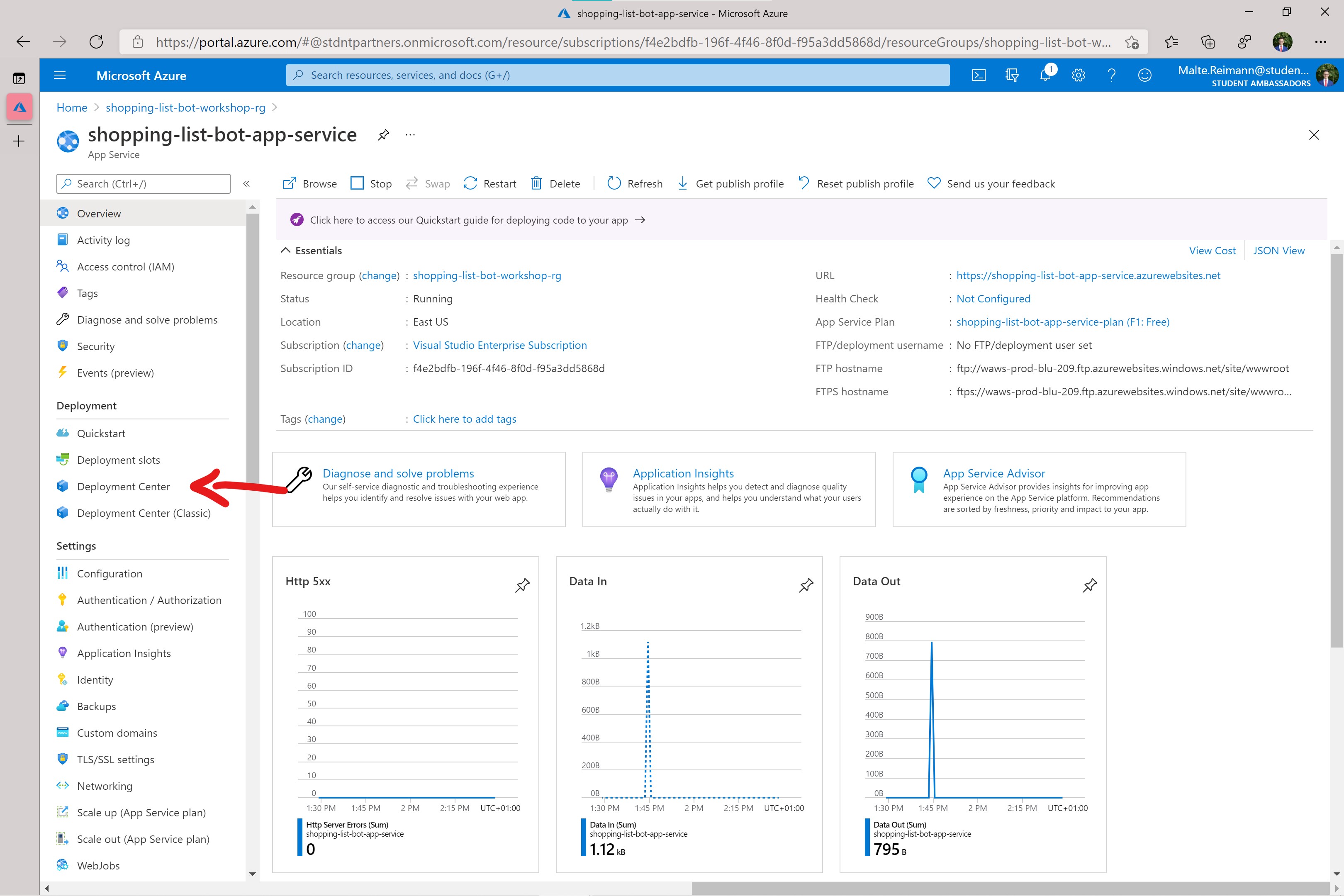1344x896 pixels.
Task: Open Deployment Center menu item
Action: pyautogui.click(x=124, y=486)
